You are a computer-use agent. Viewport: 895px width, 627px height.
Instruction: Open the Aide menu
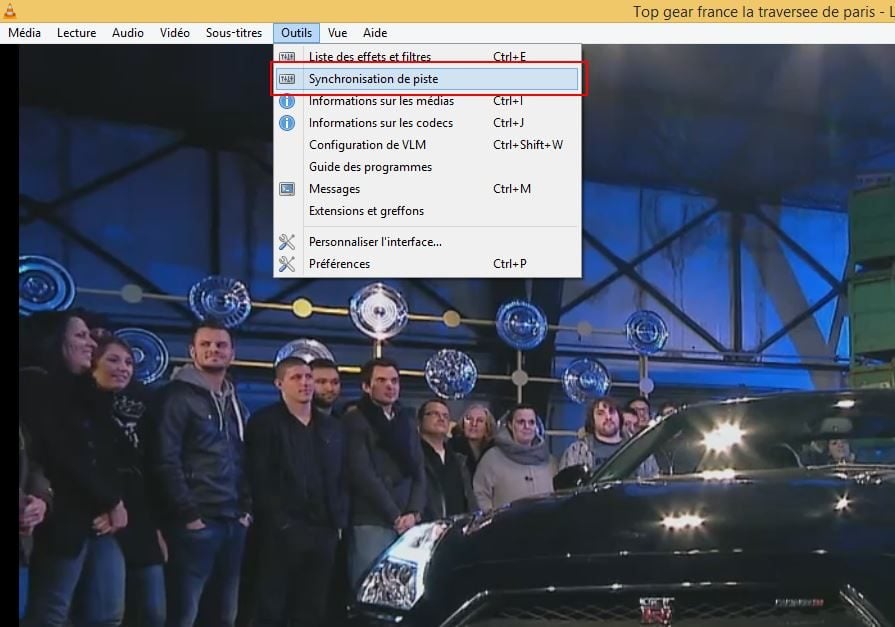[375, 33]
